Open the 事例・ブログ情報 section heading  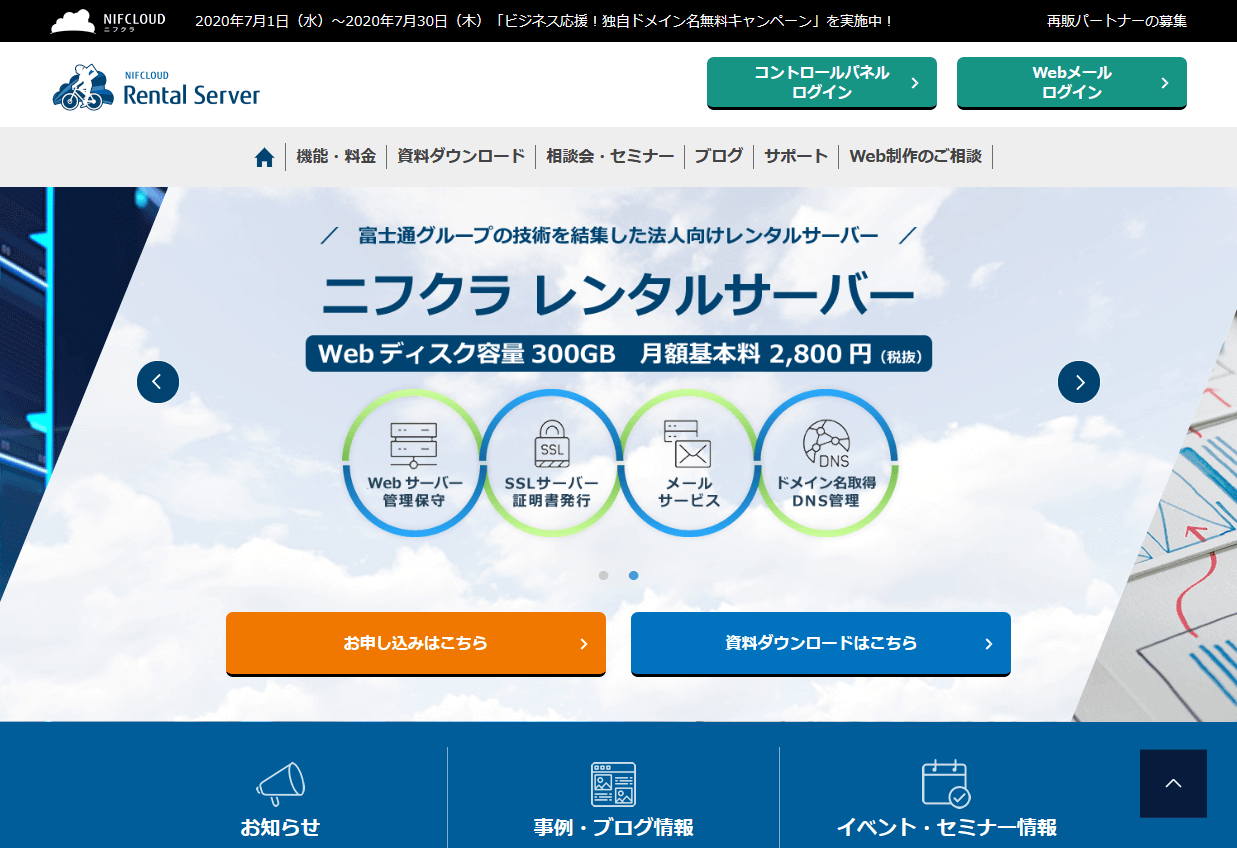click(613, 828)
